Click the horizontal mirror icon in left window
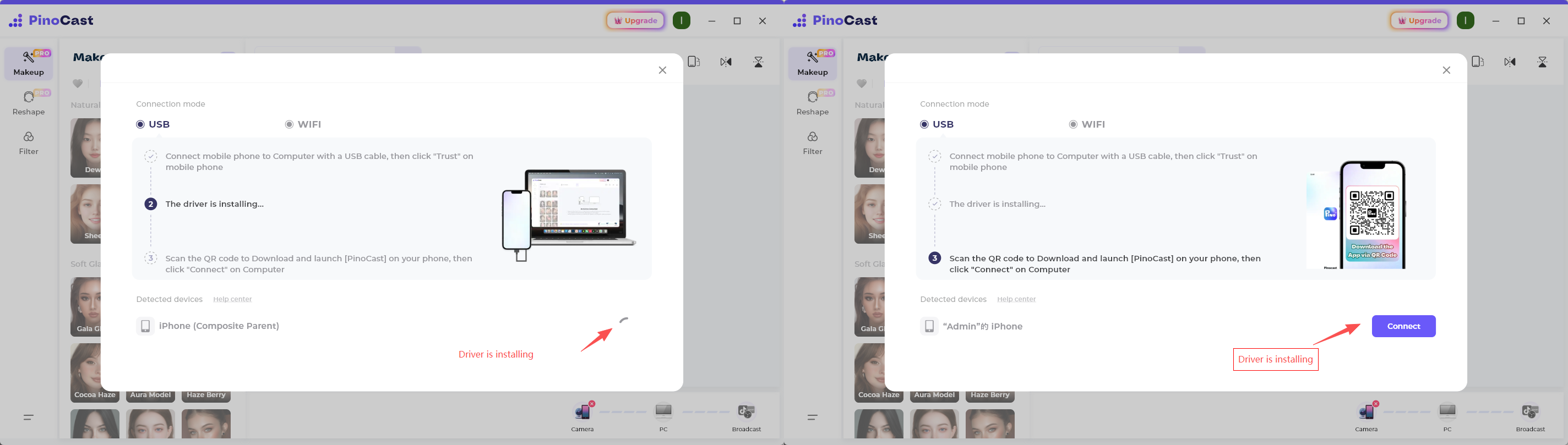Image resolution: width=1568 pixels, height=445 pixels. 726,62
